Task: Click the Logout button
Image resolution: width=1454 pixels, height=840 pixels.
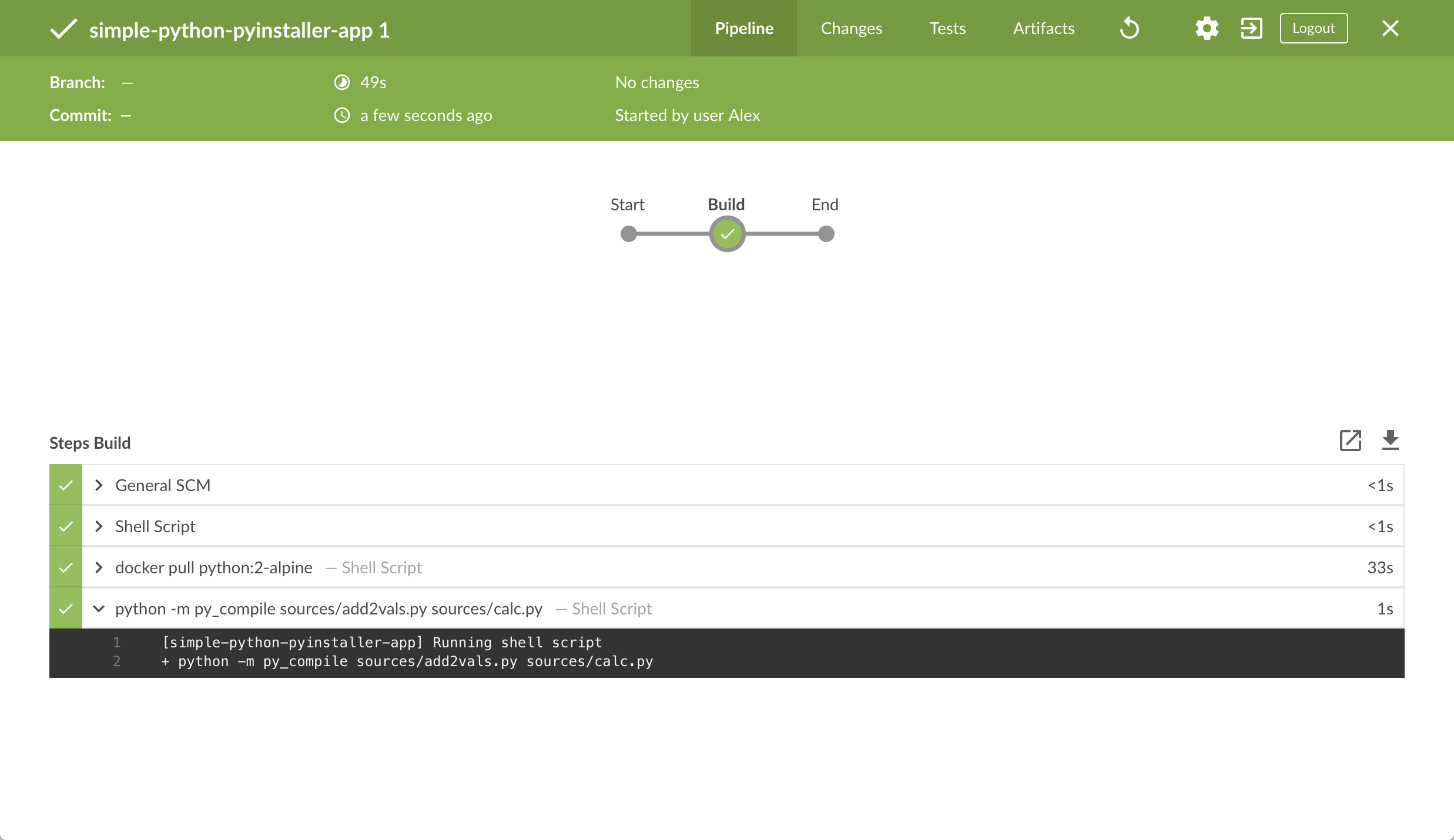Action: point(1313,28)
